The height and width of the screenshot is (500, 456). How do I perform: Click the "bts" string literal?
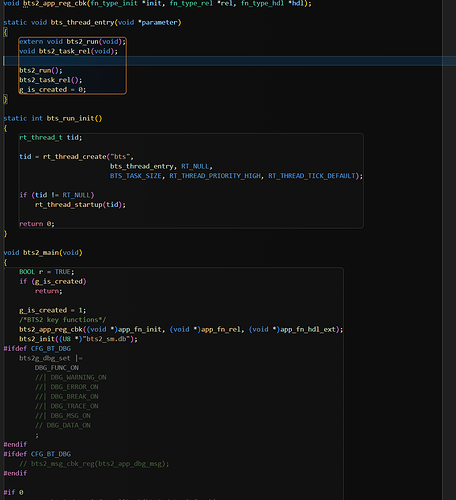pos(120,157)
